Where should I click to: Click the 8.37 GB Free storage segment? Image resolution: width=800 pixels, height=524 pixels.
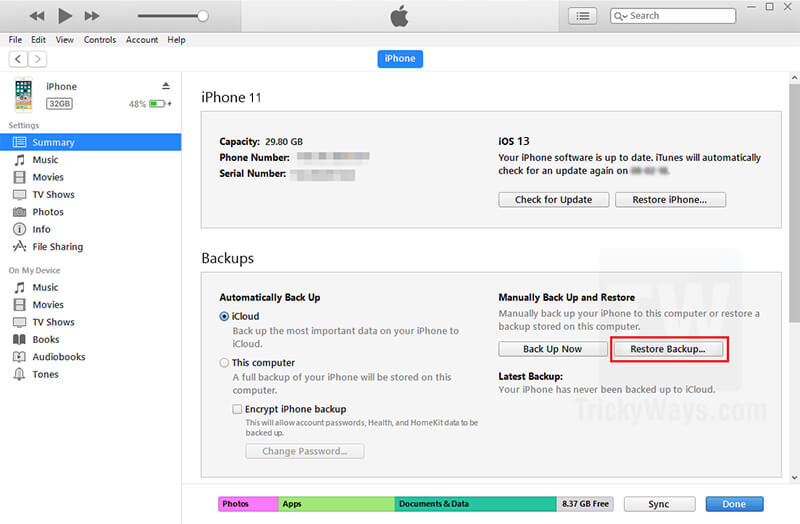pyautogui.click(x=585, y=504)
